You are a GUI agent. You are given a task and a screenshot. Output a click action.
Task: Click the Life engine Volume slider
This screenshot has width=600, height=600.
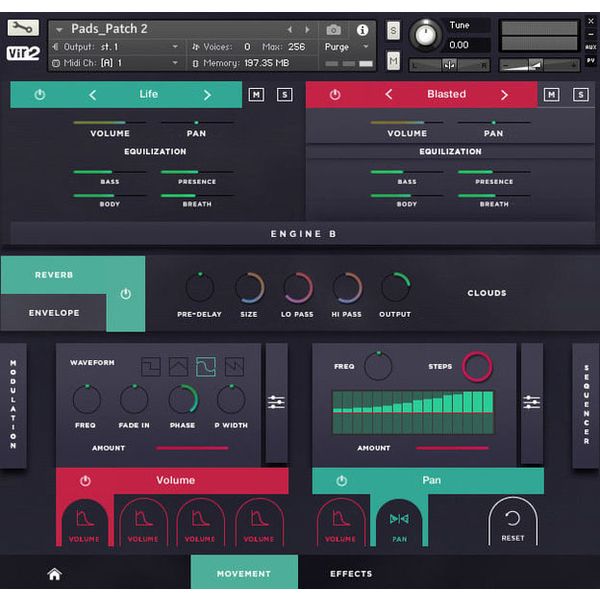[x=109, y=122]
